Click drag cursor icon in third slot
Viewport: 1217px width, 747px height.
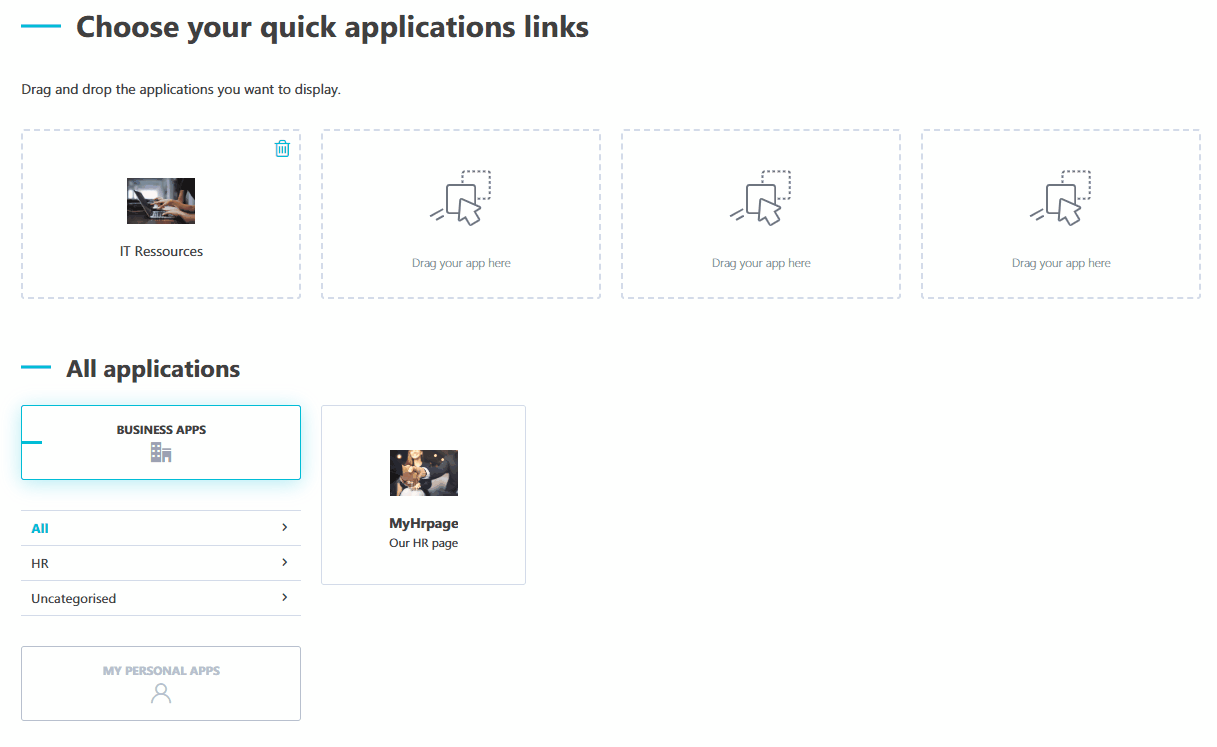coord(761,198)
